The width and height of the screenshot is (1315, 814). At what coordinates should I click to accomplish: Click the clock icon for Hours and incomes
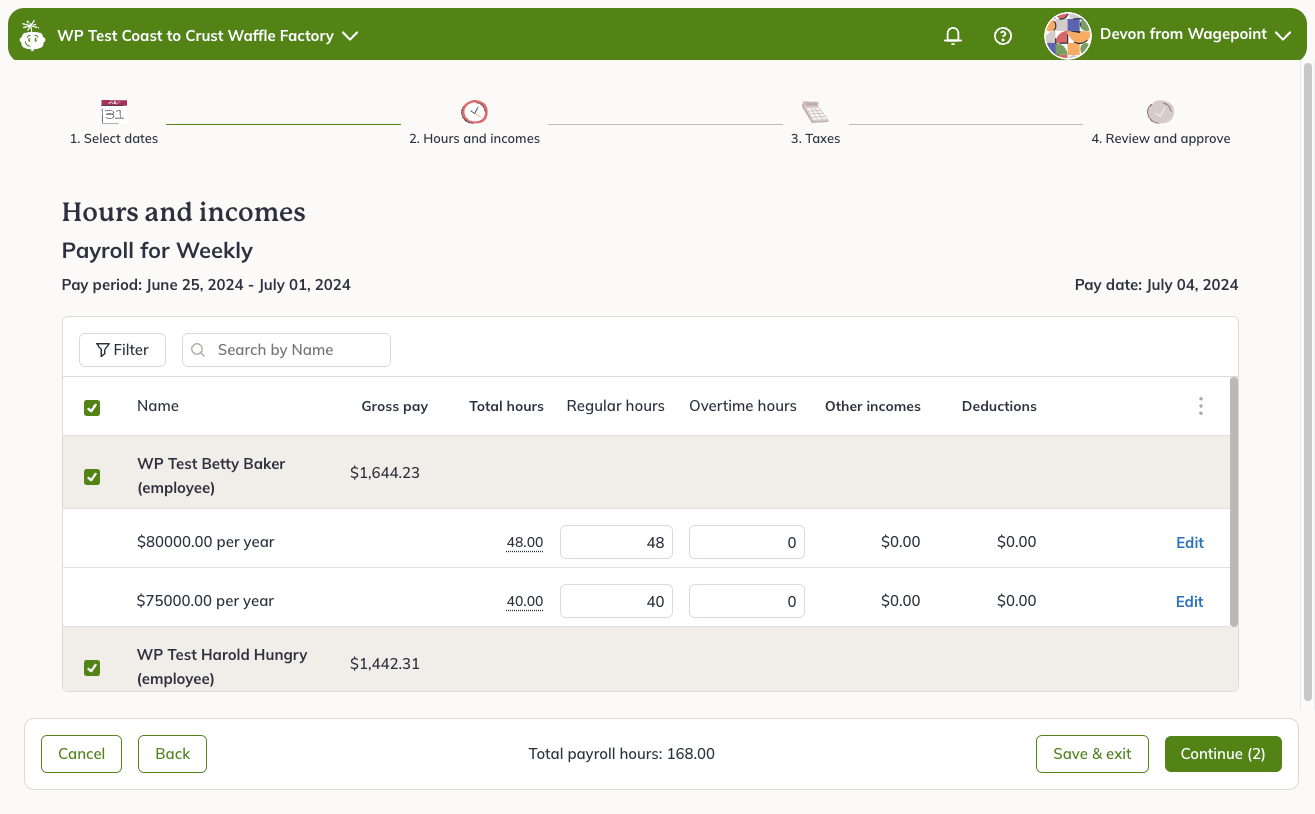pyautogui.click(x=474, y=111)
